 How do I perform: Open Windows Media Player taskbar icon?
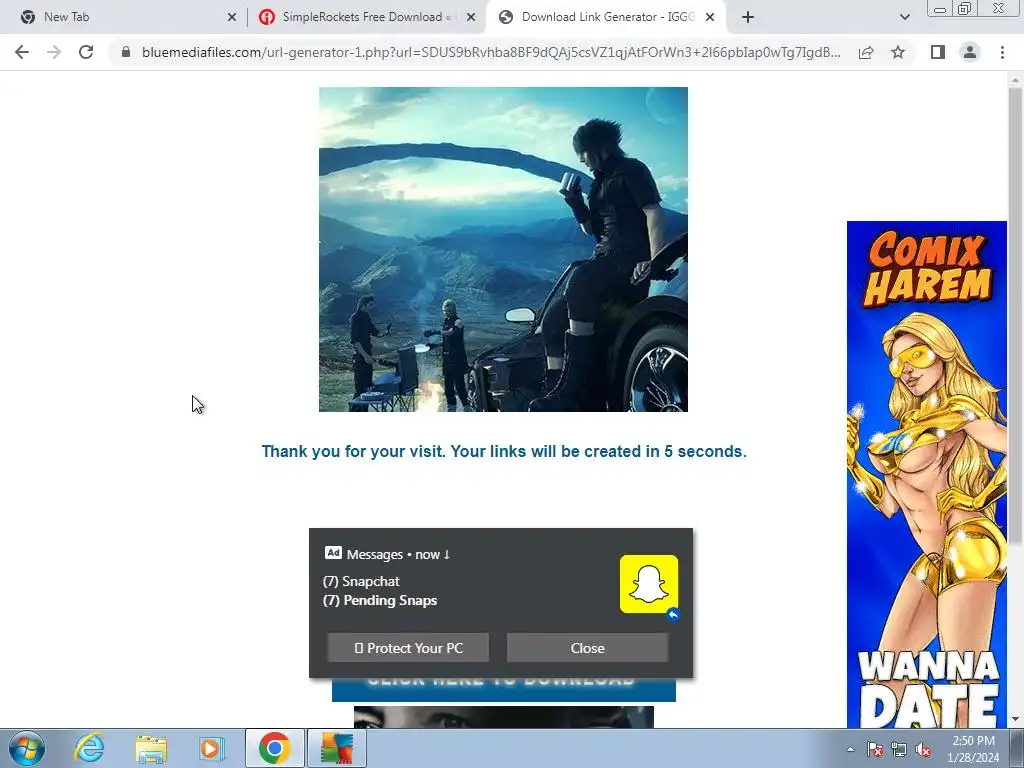[211, 748]
